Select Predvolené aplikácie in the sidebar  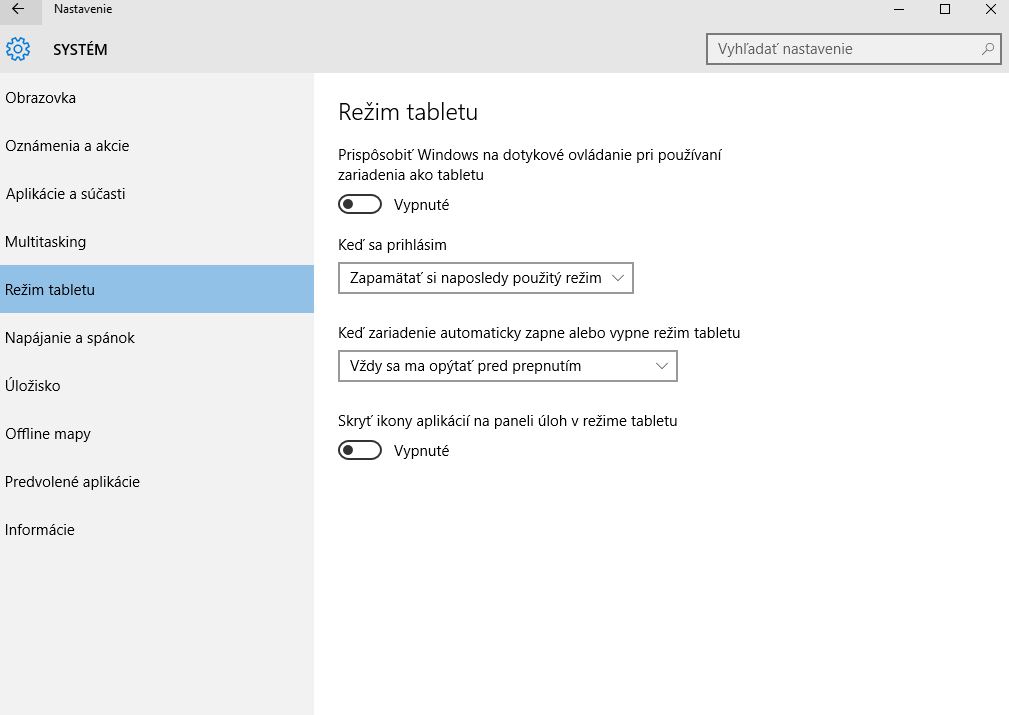click(157, 481)
